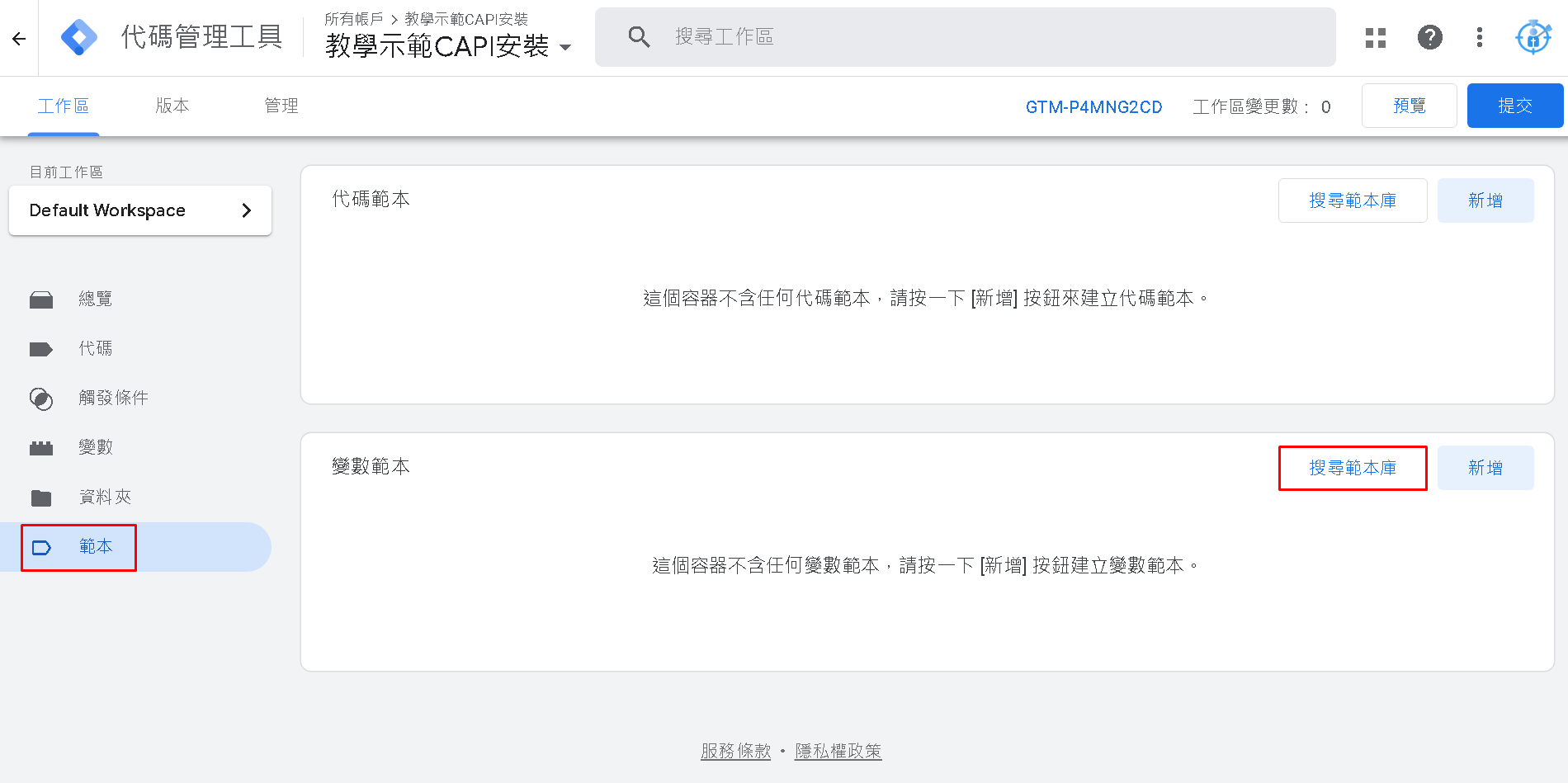Viewport: 1568px width, 783px height.
Task: Click the 資料夾 folder icon
Action: (41, 498)
